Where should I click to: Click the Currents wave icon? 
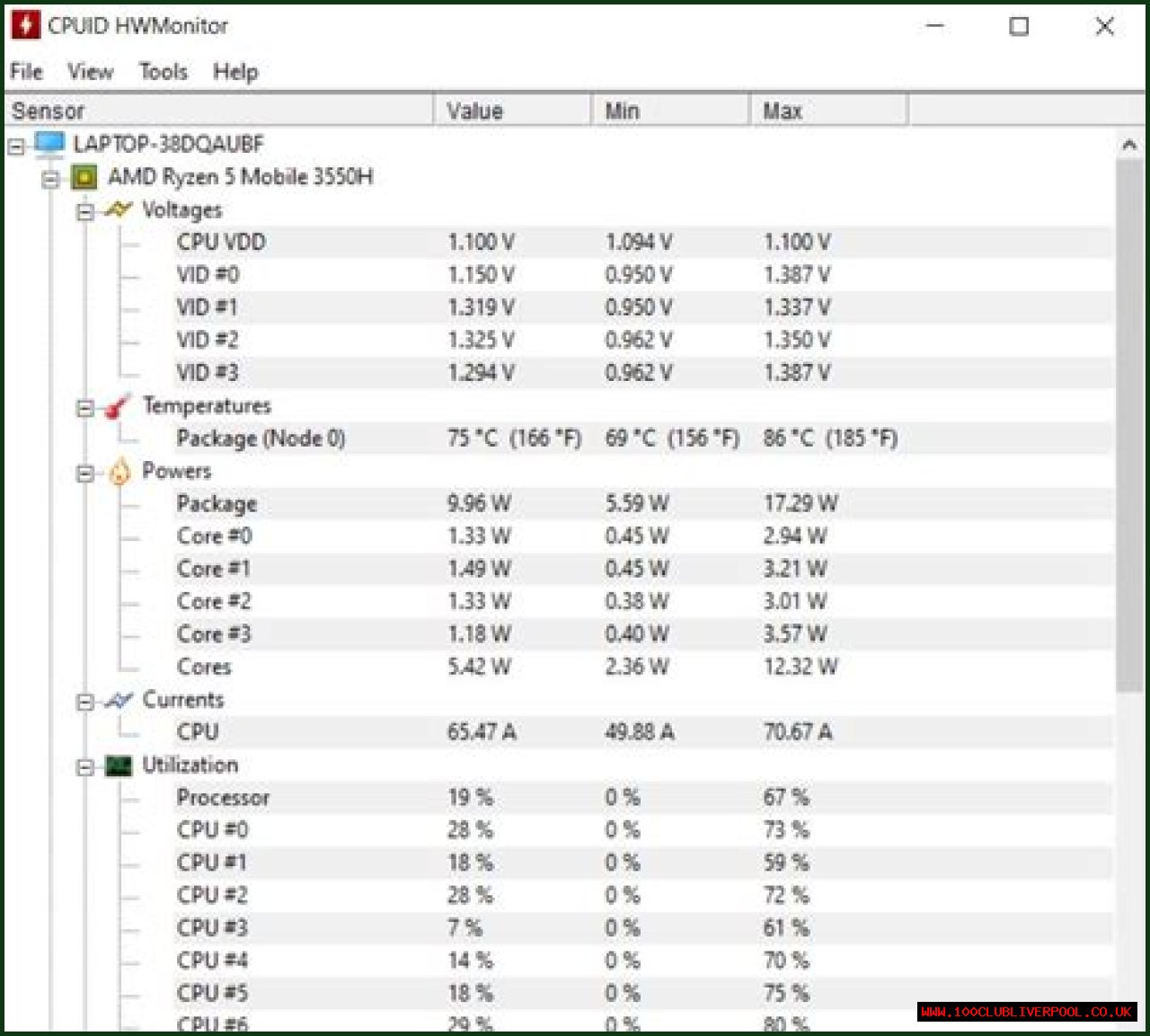(x=118, y=700)
